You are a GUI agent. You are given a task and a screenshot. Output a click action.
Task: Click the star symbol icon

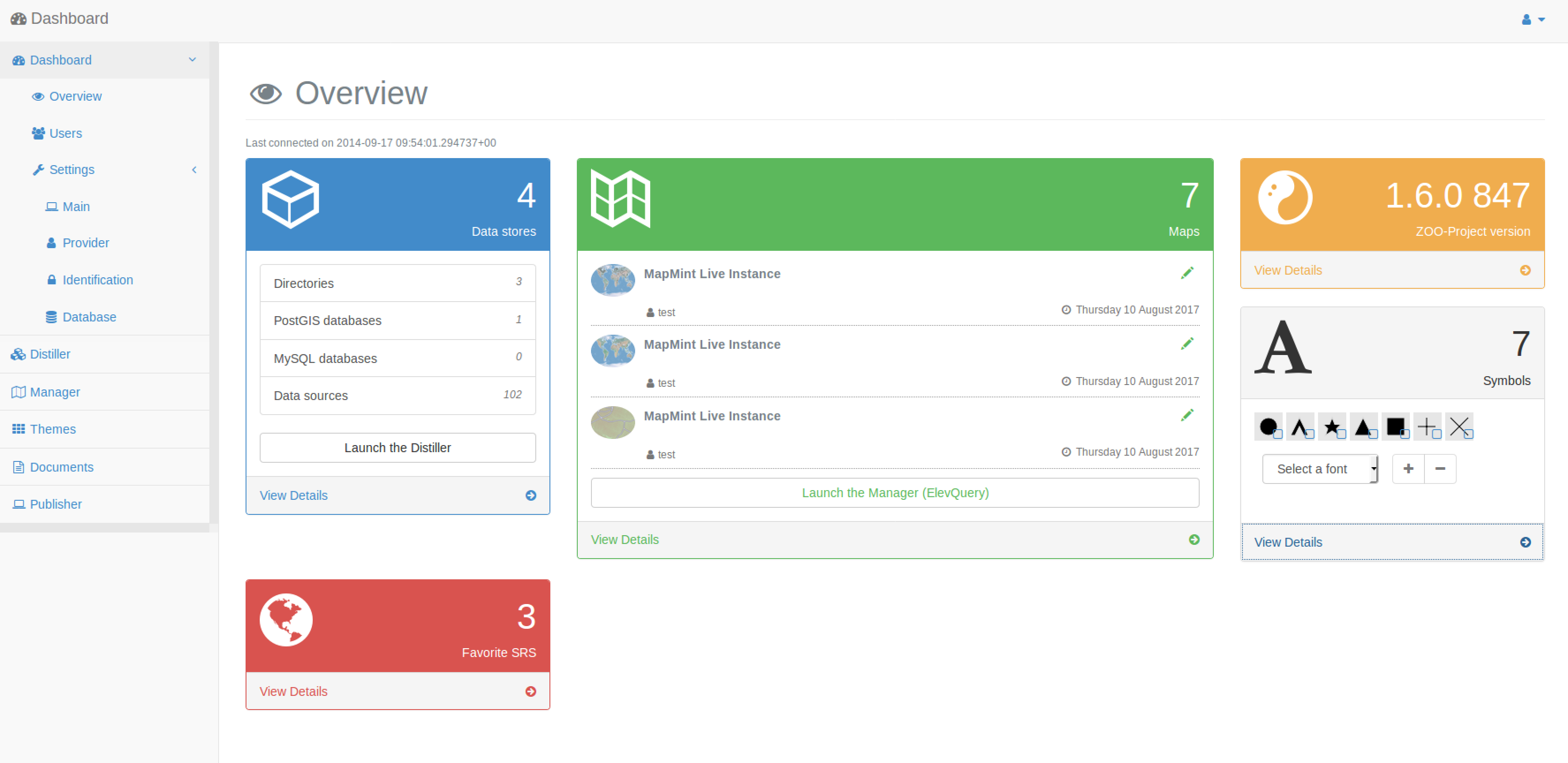pos(1332,427)
